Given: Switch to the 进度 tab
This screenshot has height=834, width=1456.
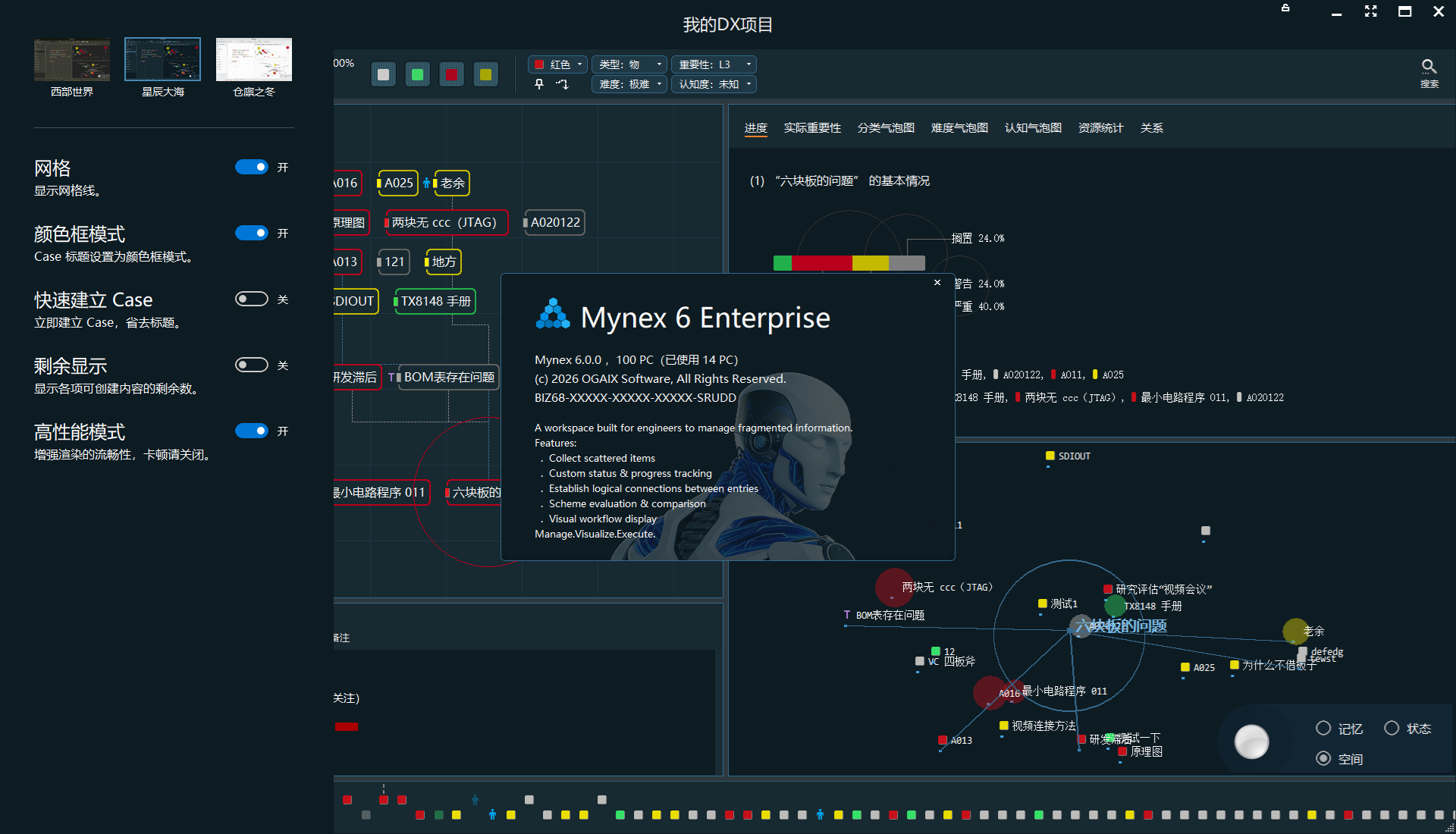Looking at the screenshot, I should tap(756, 128).
